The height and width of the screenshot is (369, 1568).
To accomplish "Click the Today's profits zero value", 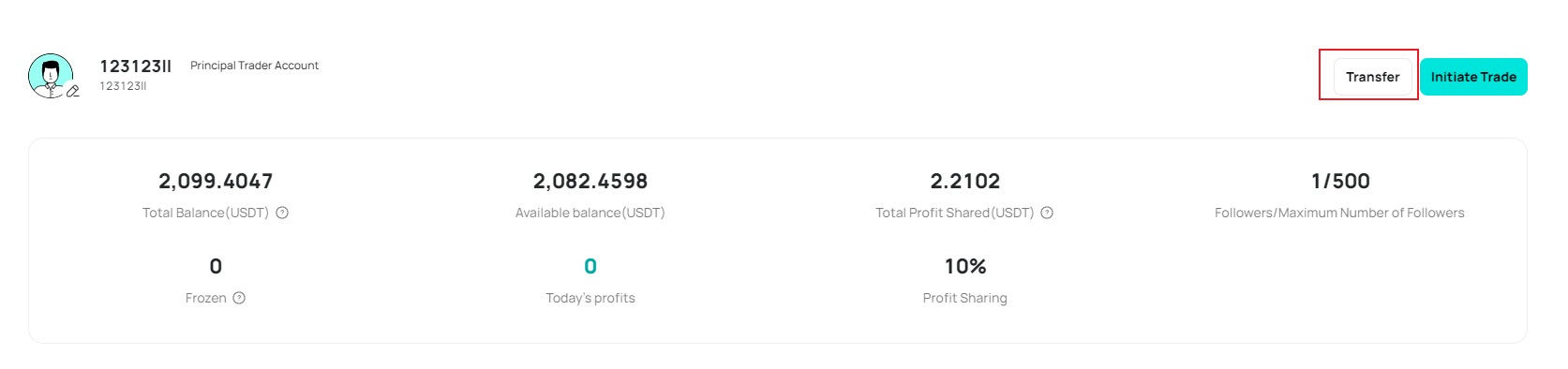I will pyautogui.click(x=590, y=266).
